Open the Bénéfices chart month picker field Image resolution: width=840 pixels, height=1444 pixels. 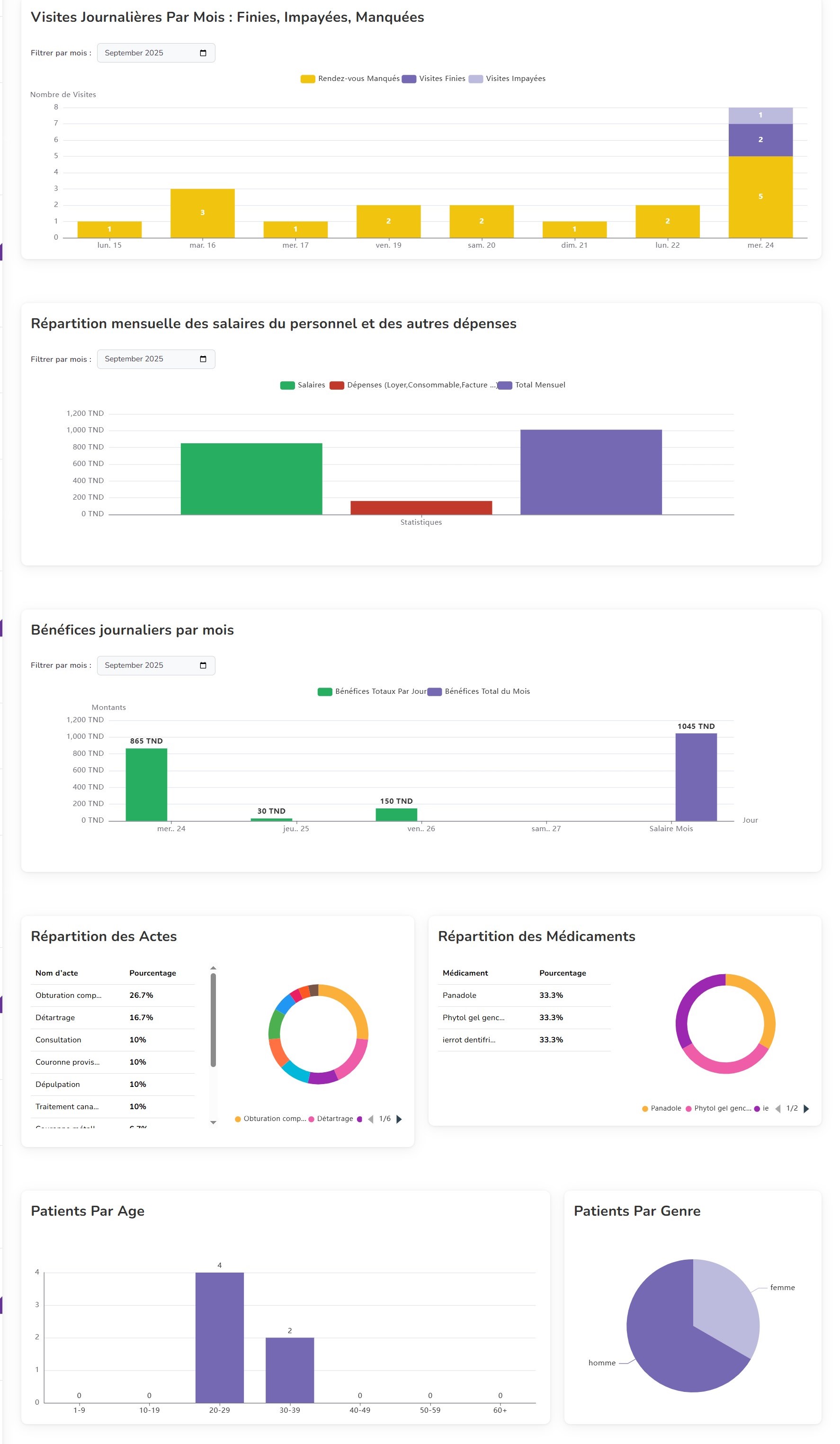(x=149, y=665)
